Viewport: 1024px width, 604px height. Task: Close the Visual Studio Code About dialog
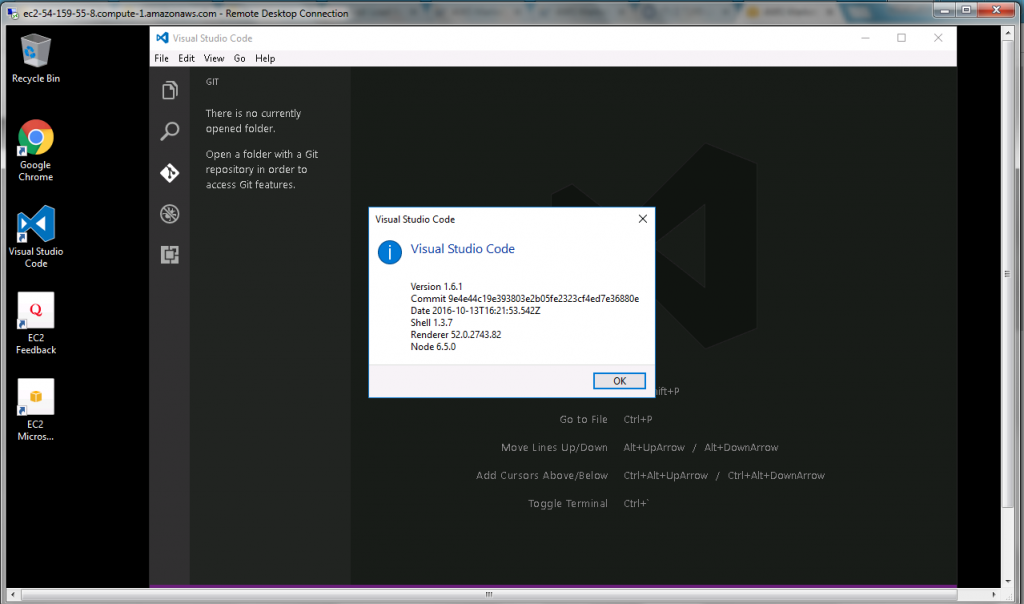pyautogui.click(x=642, y=218)
